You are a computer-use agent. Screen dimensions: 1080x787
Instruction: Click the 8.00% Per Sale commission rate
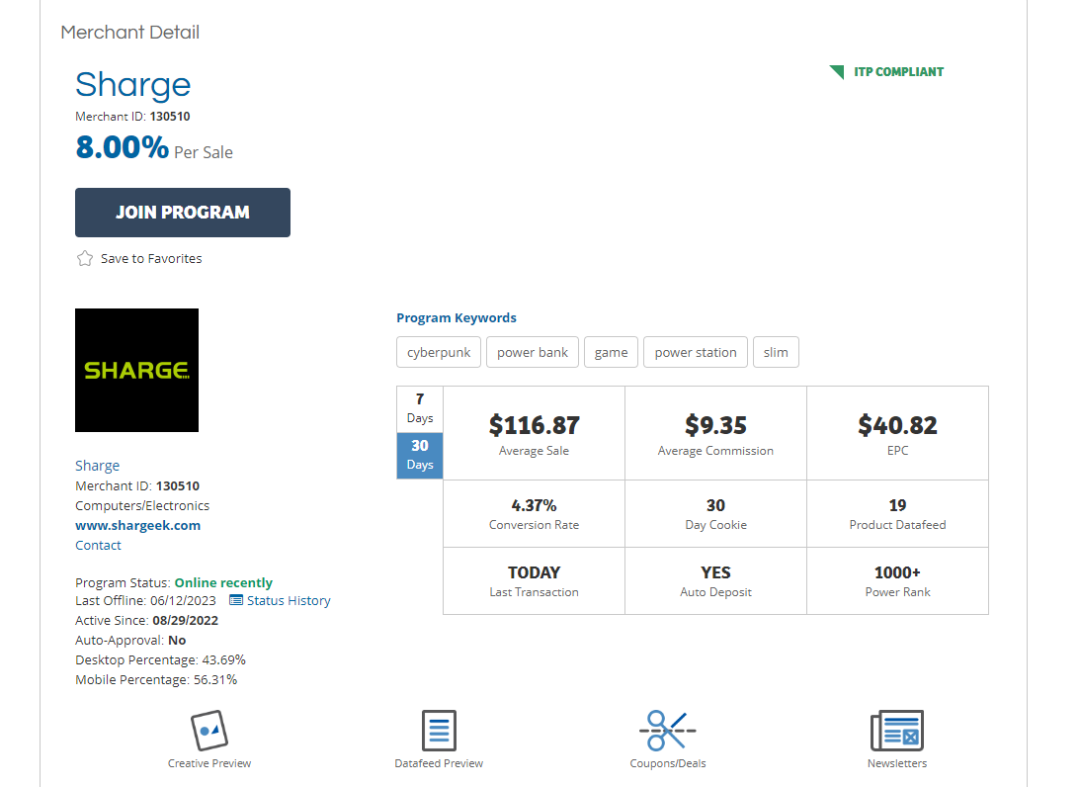coord(154,147)
